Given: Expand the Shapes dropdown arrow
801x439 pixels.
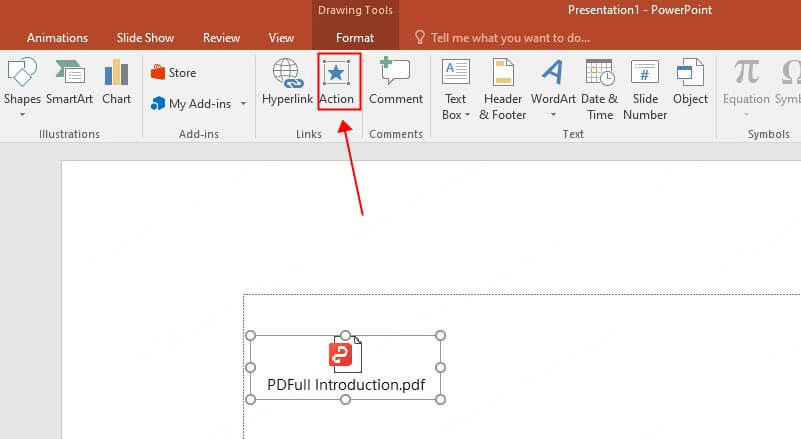Looking at the screenshot, I should [x=22, y=115].
